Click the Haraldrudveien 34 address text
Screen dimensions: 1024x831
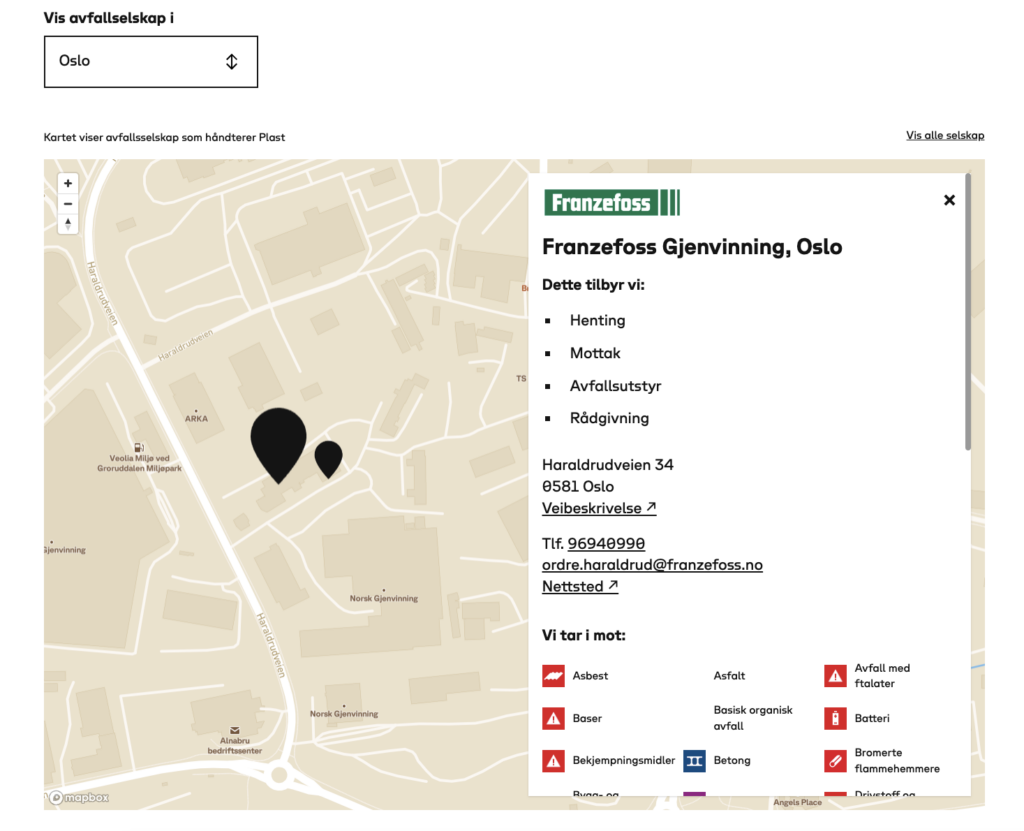coord(607,464)
